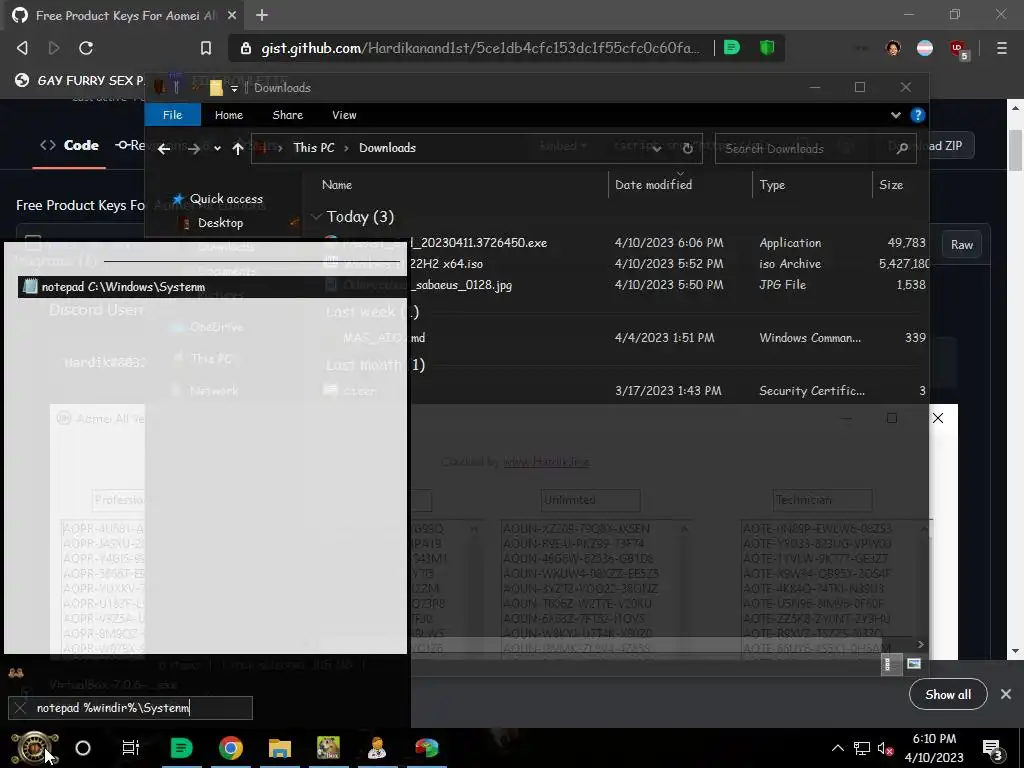
Task: Open the Explorer address history dropdown
Action: click(656, 148)
